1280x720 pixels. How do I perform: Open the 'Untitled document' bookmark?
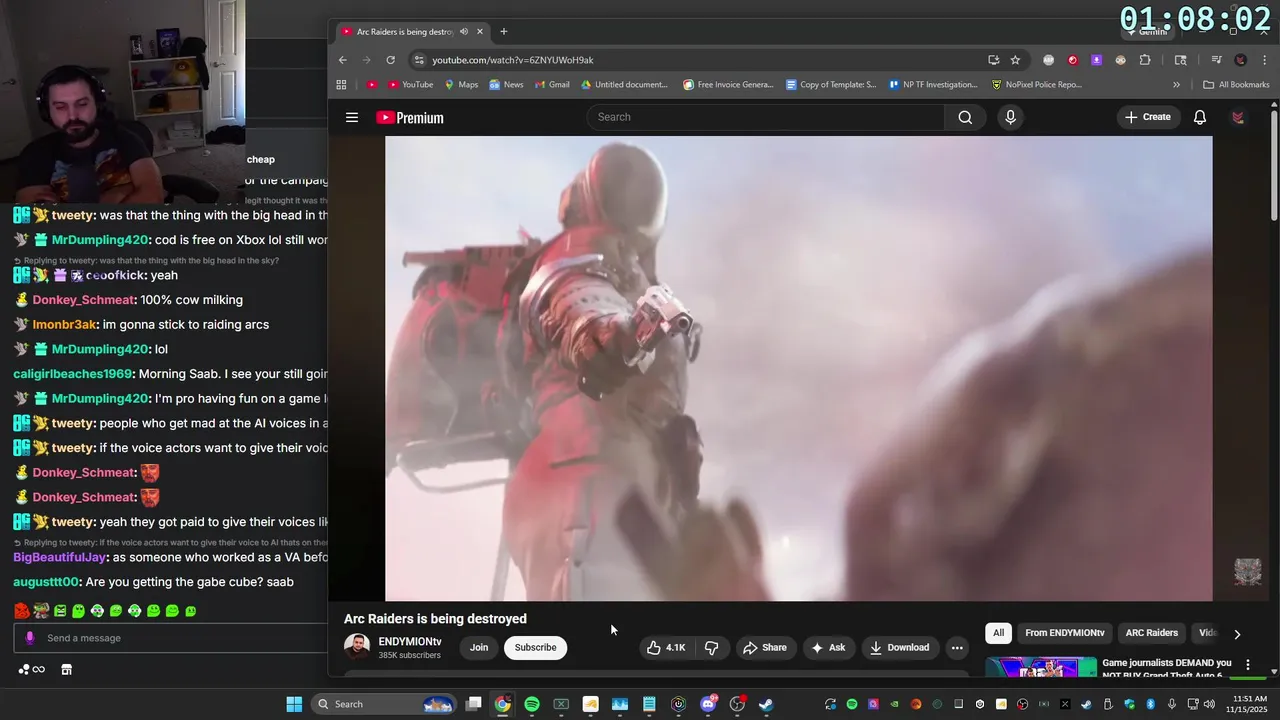coord(624,85)
